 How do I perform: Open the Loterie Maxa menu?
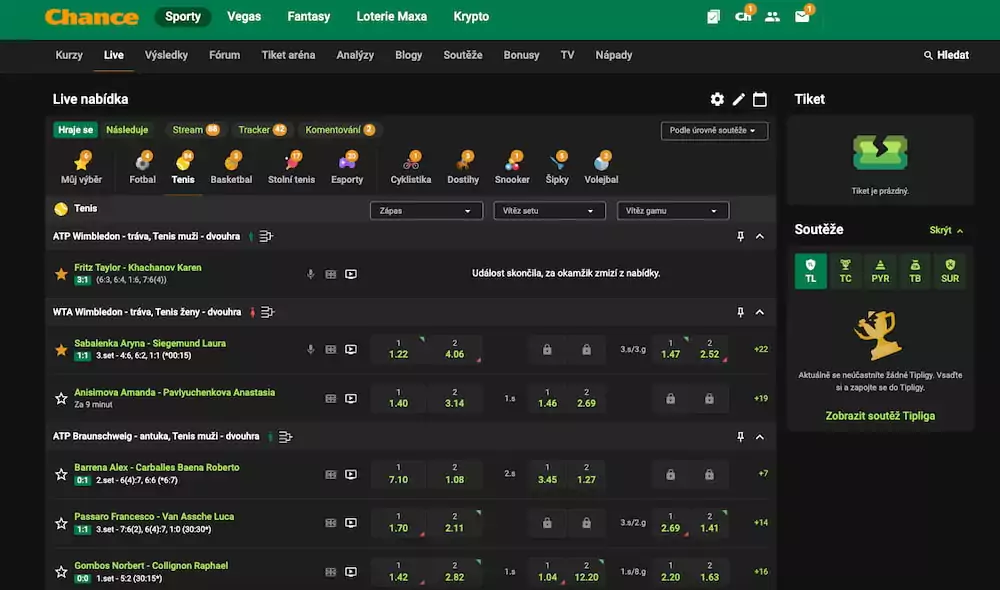[391, 16]
